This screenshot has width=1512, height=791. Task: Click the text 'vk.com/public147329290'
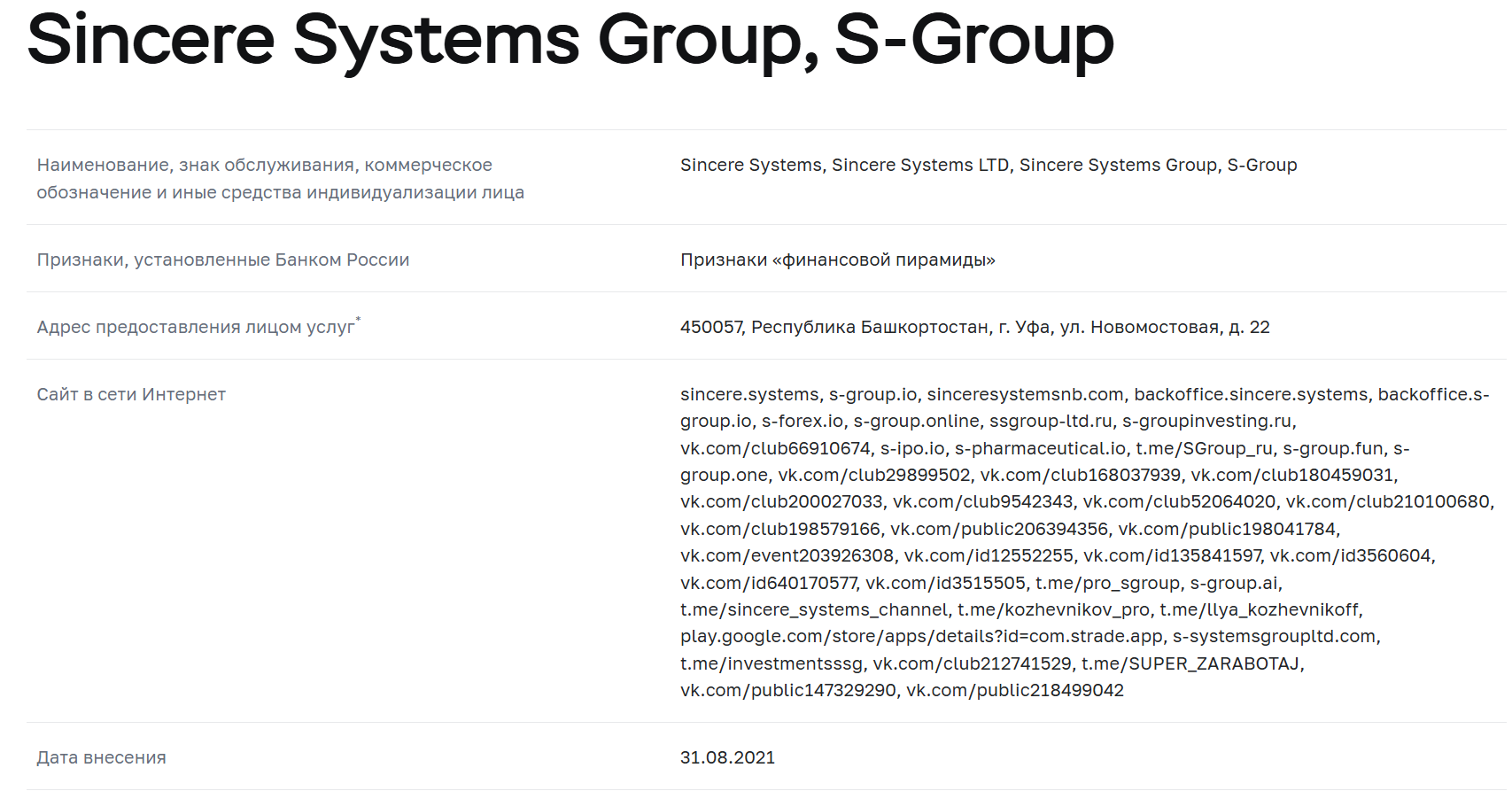coord(788,690)
